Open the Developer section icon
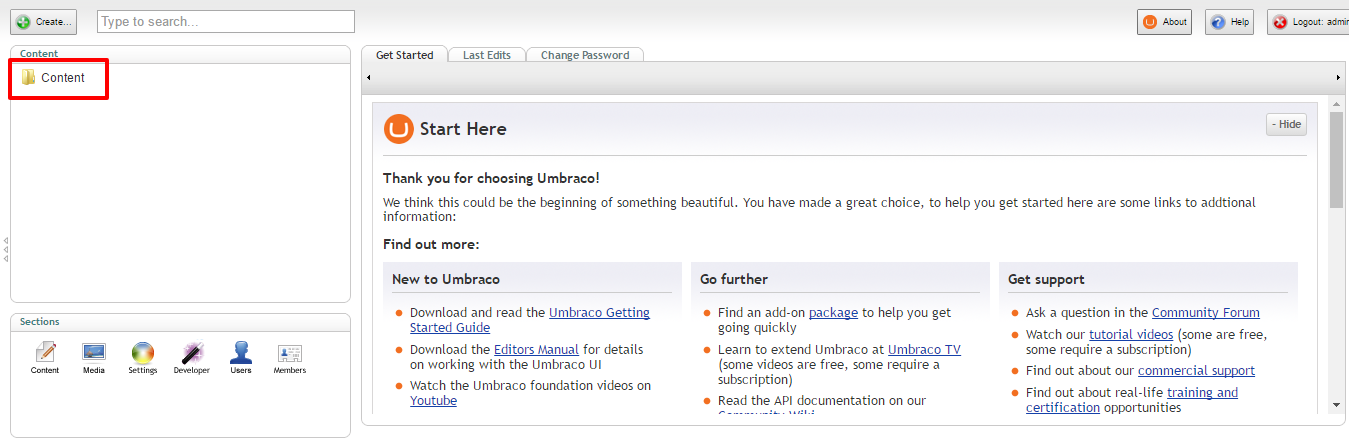This screenshot has height=439, width=1349. pyautogui.click(x=192, y=358)
